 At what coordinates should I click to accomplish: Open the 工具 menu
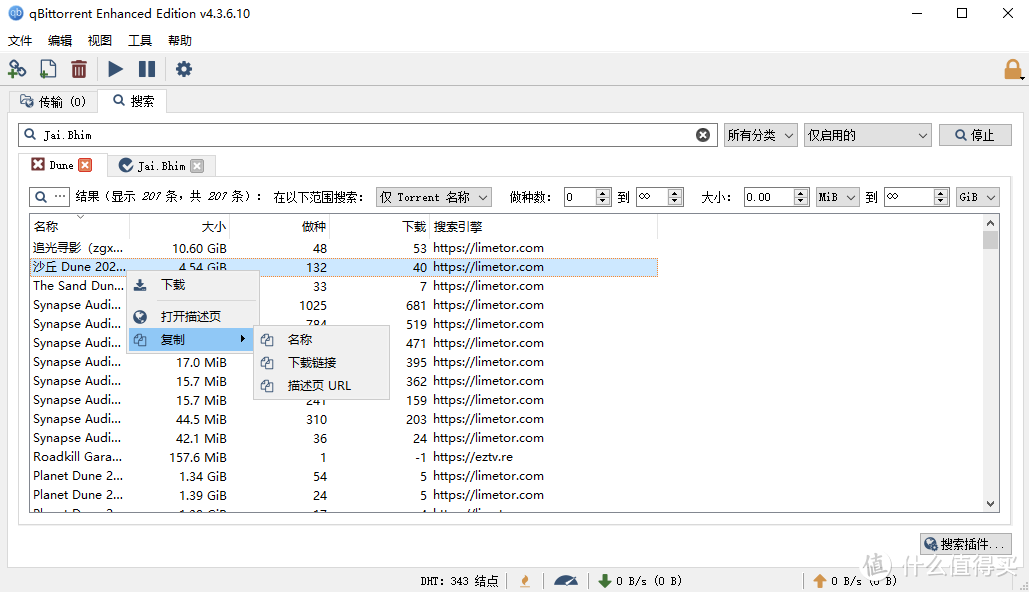[x=140, y=40]
